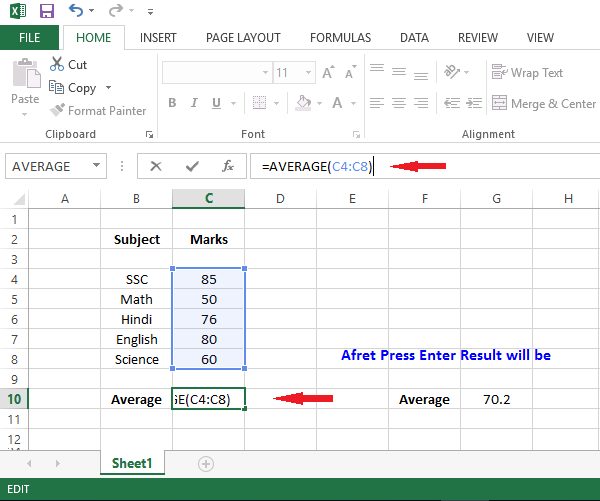Click Merge & Center button

point(543,103)
